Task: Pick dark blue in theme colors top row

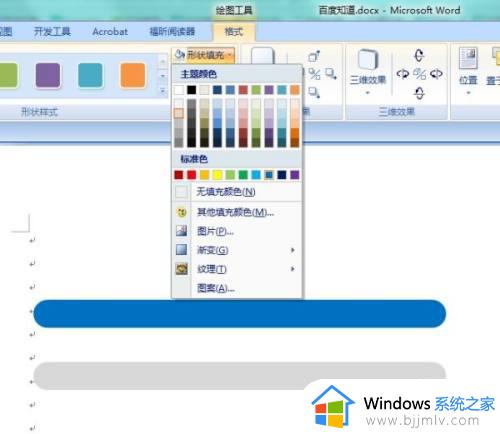Action: click(x=217, y=90)
